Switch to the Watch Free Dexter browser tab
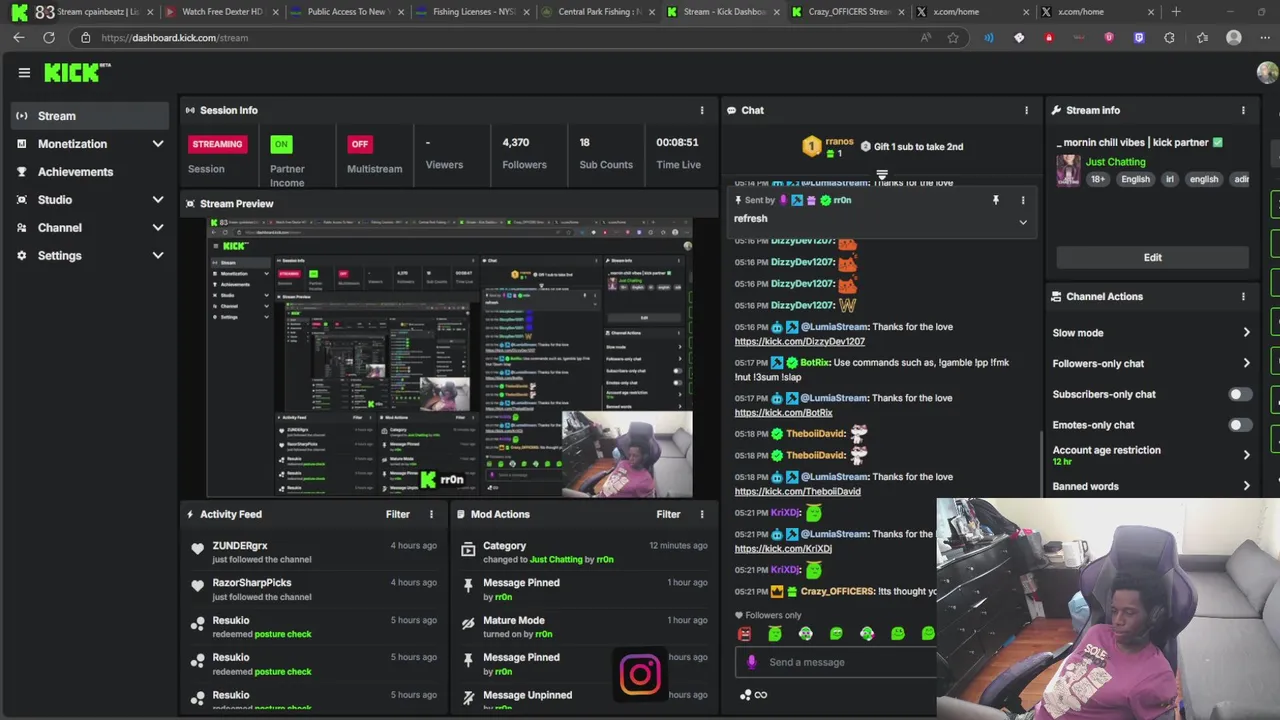Viewport: 1280px width, 720px height. (221, 12)
